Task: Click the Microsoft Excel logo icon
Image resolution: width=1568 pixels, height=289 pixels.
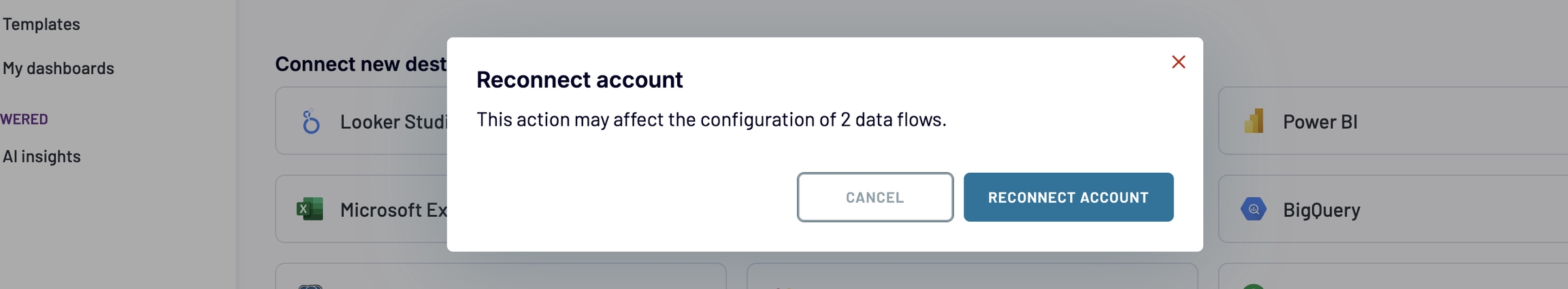Action: click(310, 209)
